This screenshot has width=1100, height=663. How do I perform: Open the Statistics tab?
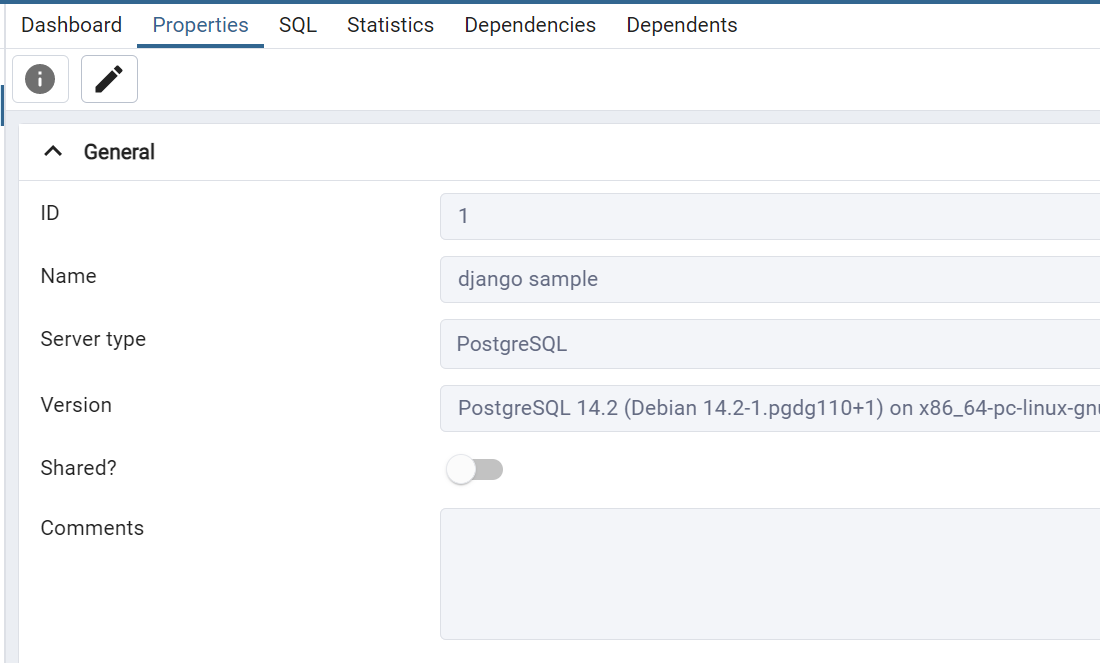(391, 25)
